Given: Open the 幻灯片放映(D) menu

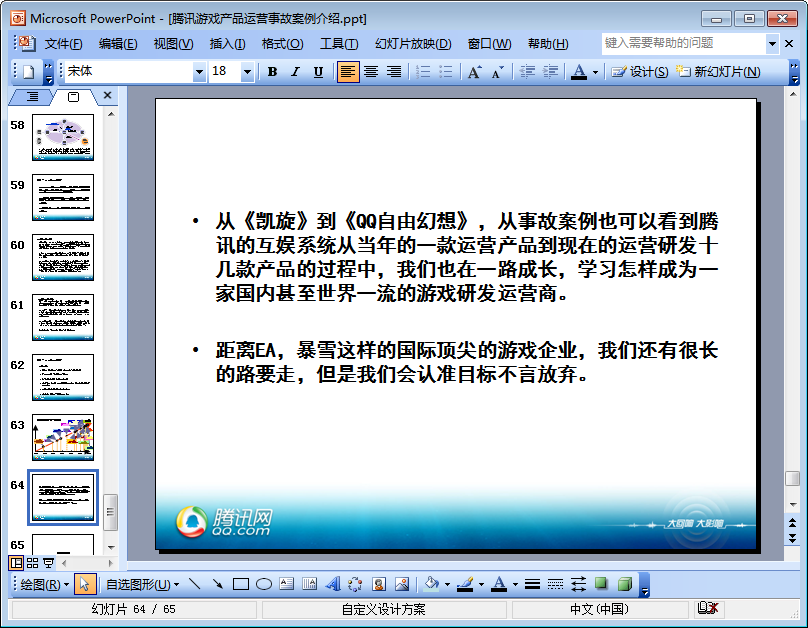Looking at the screenshot, I should click(x=413, y=44).
